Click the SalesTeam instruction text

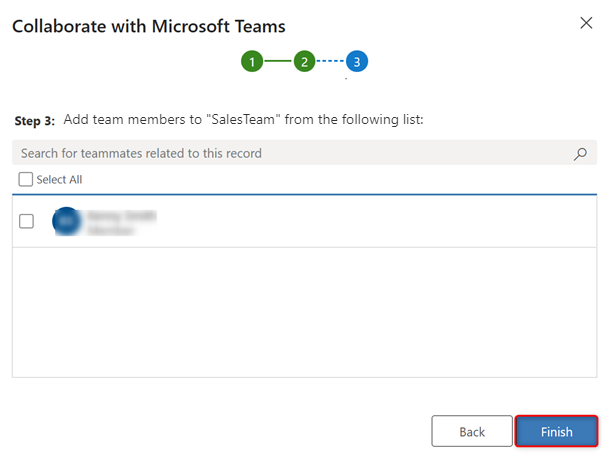[x=243, y=120]
